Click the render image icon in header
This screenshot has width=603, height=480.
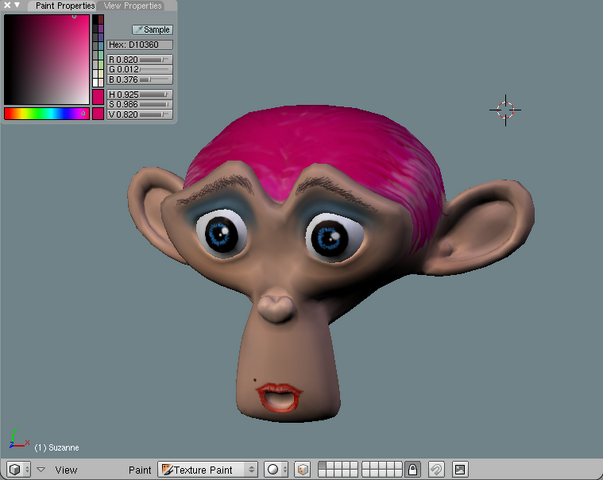pyautogui.click(x=460, y=470)
